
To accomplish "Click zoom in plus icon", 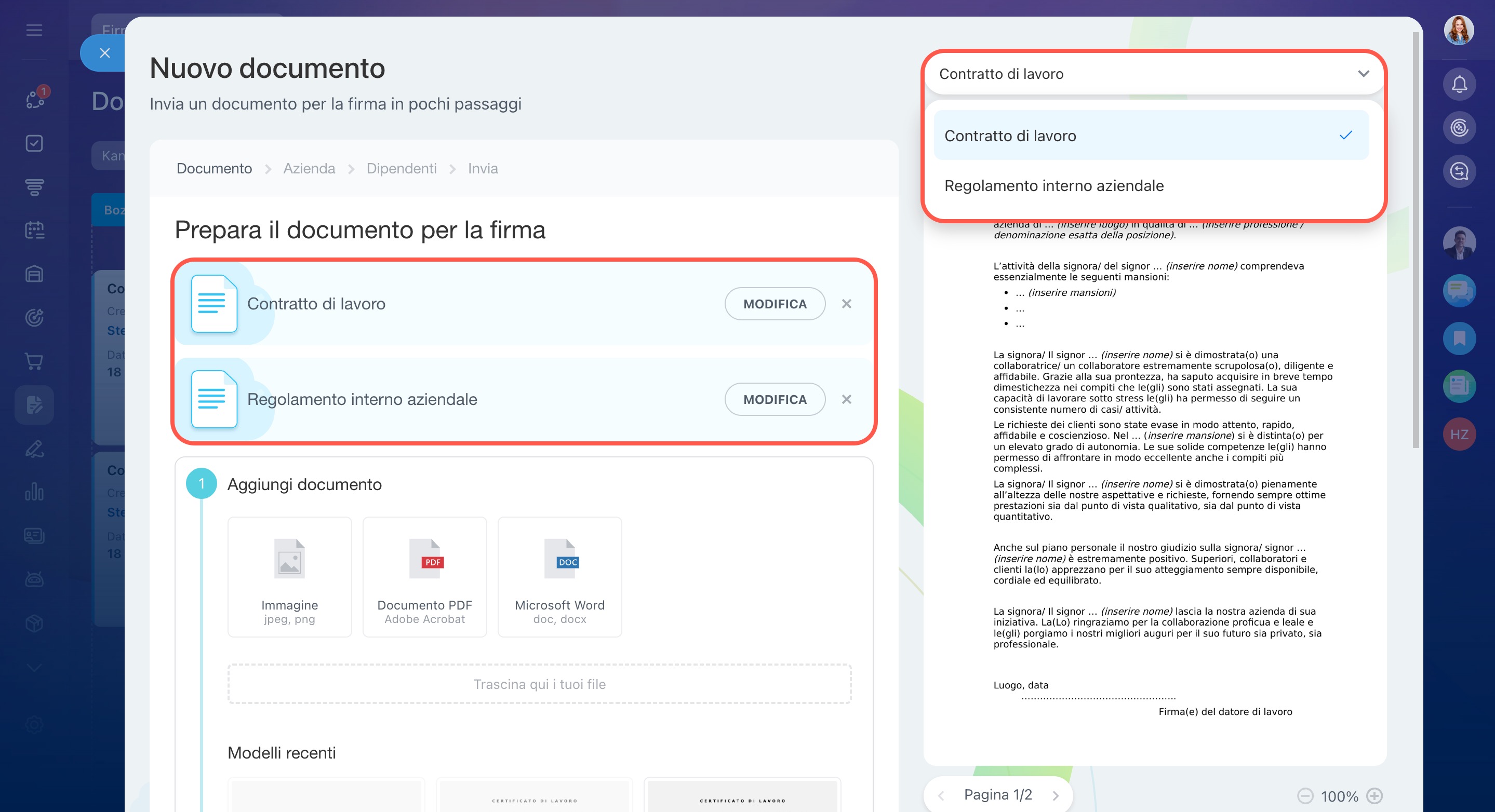I will pyautogui.click(x=1374, y=796).
